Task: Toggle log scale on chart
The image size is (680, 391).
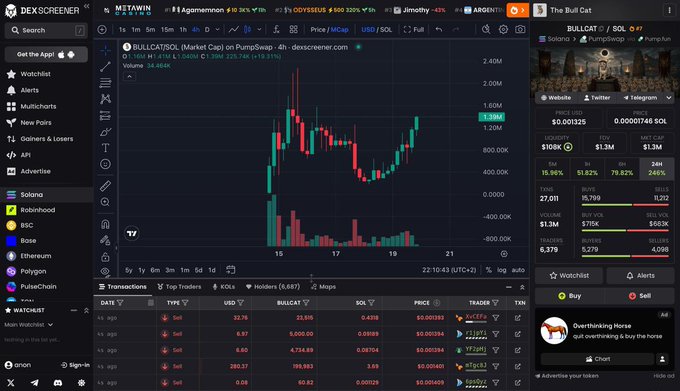Action: [x=502, y=270]
